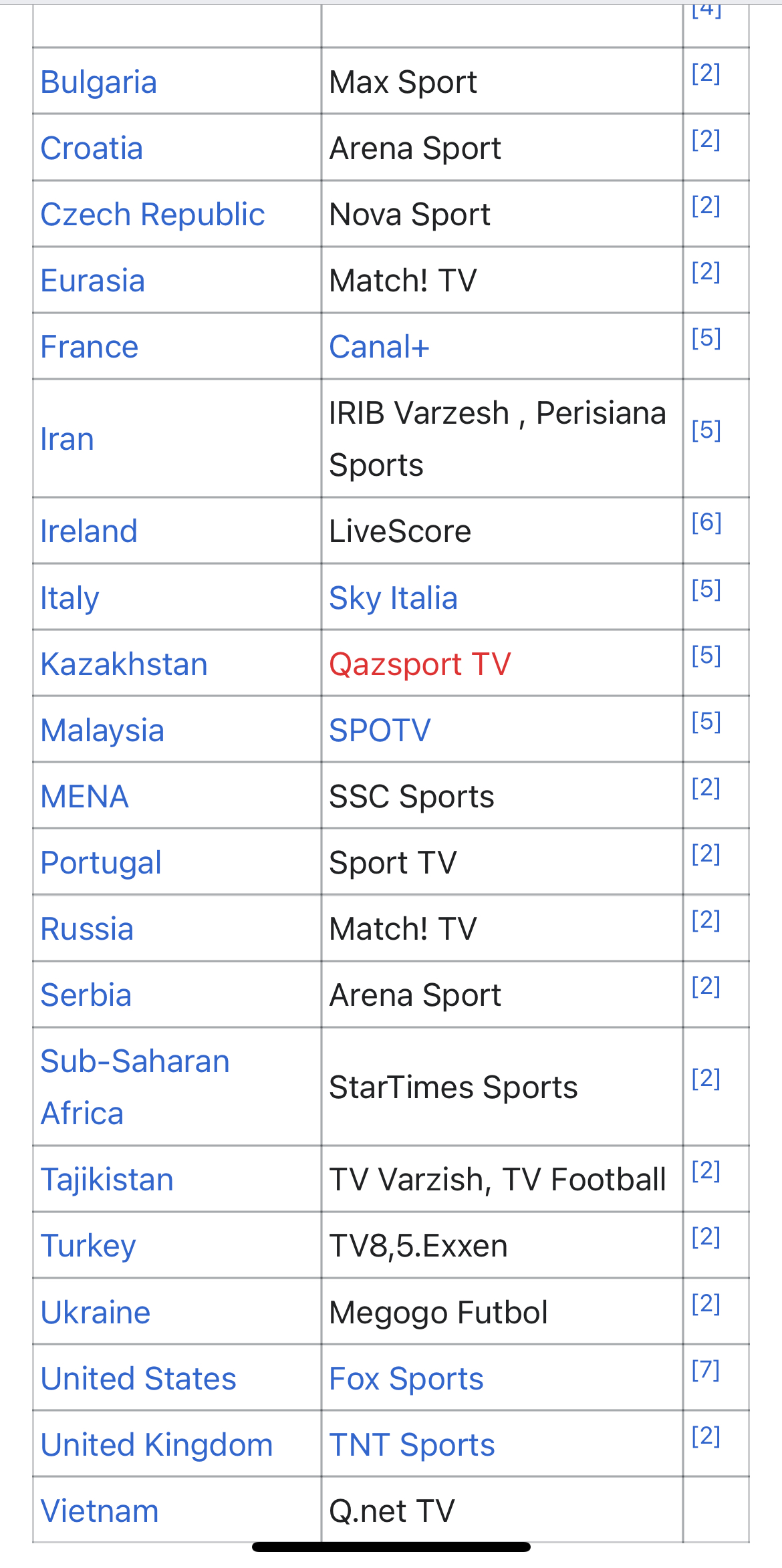
Task: Tap citation [5] in the France row
Action: tap(706, 338)
